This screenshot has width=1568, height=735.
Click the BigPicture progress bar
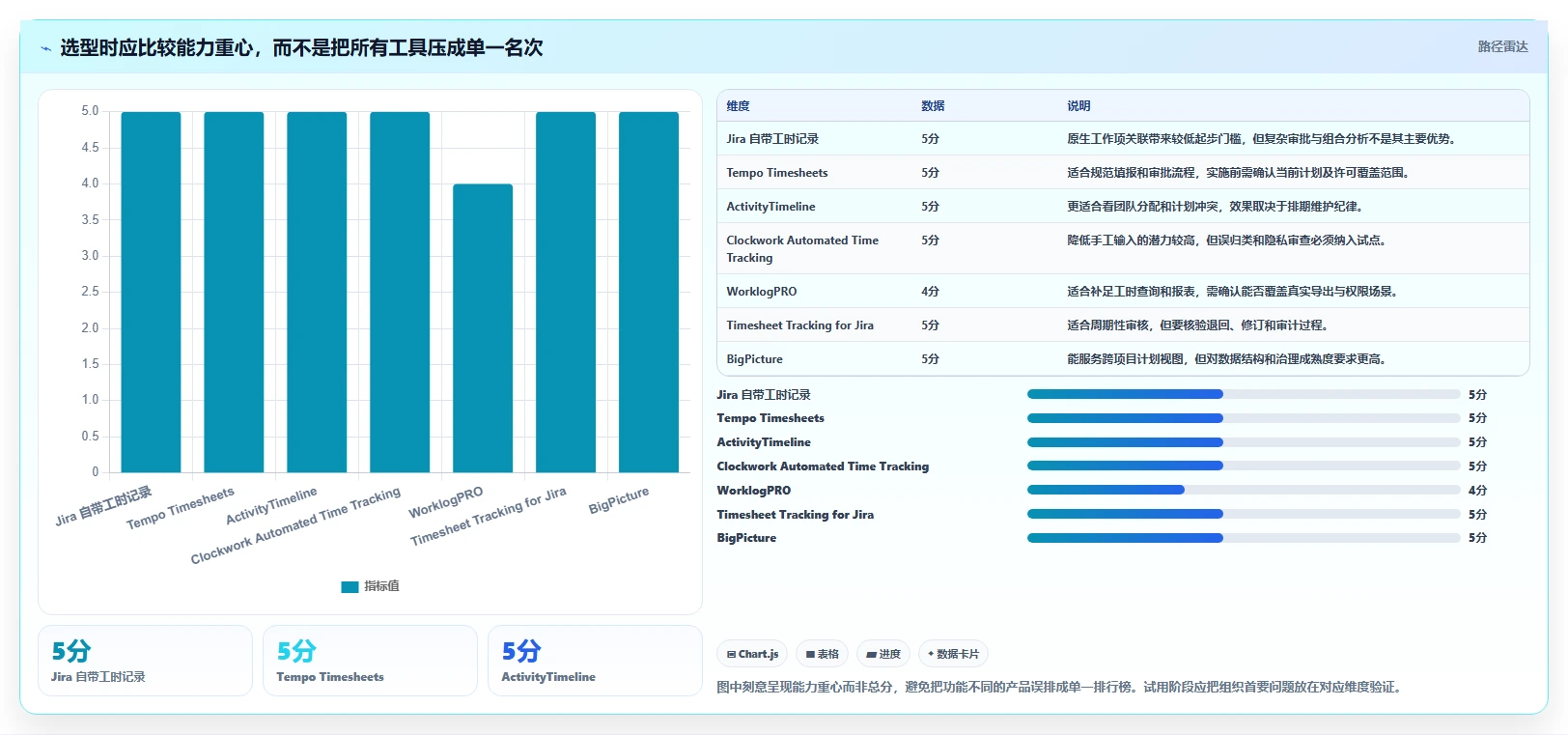pos(1244,538)
